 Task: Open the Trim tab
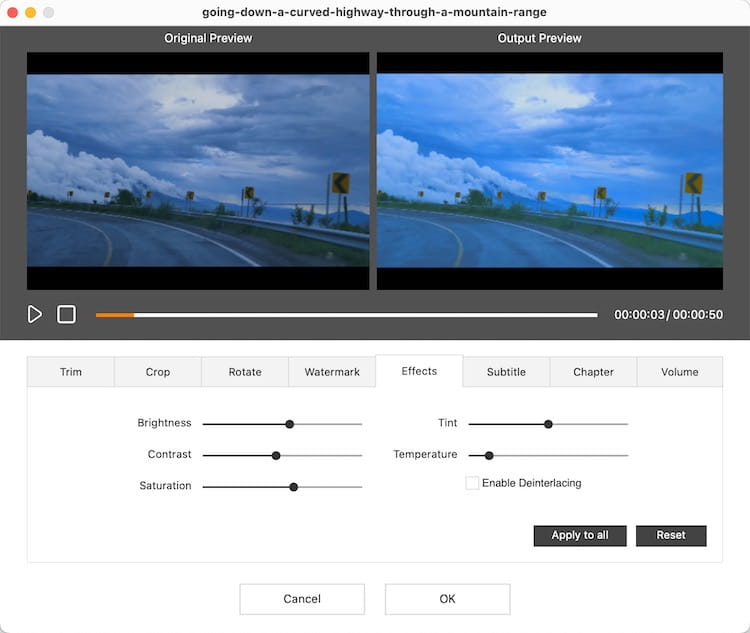[71, 372]
